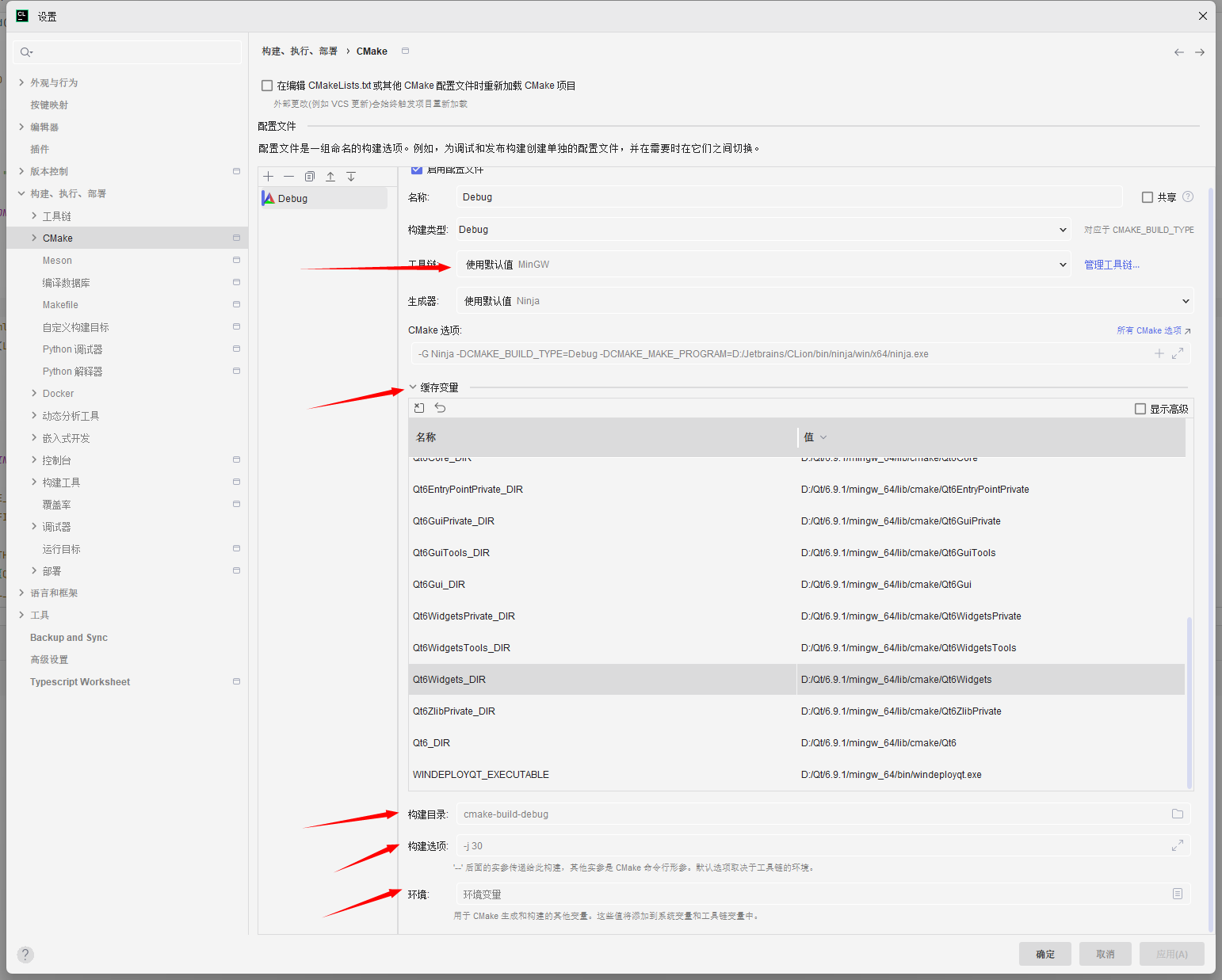Sort cache variables by 值 column header
The width and height of the screenshot is (1222, 980).
991,437
